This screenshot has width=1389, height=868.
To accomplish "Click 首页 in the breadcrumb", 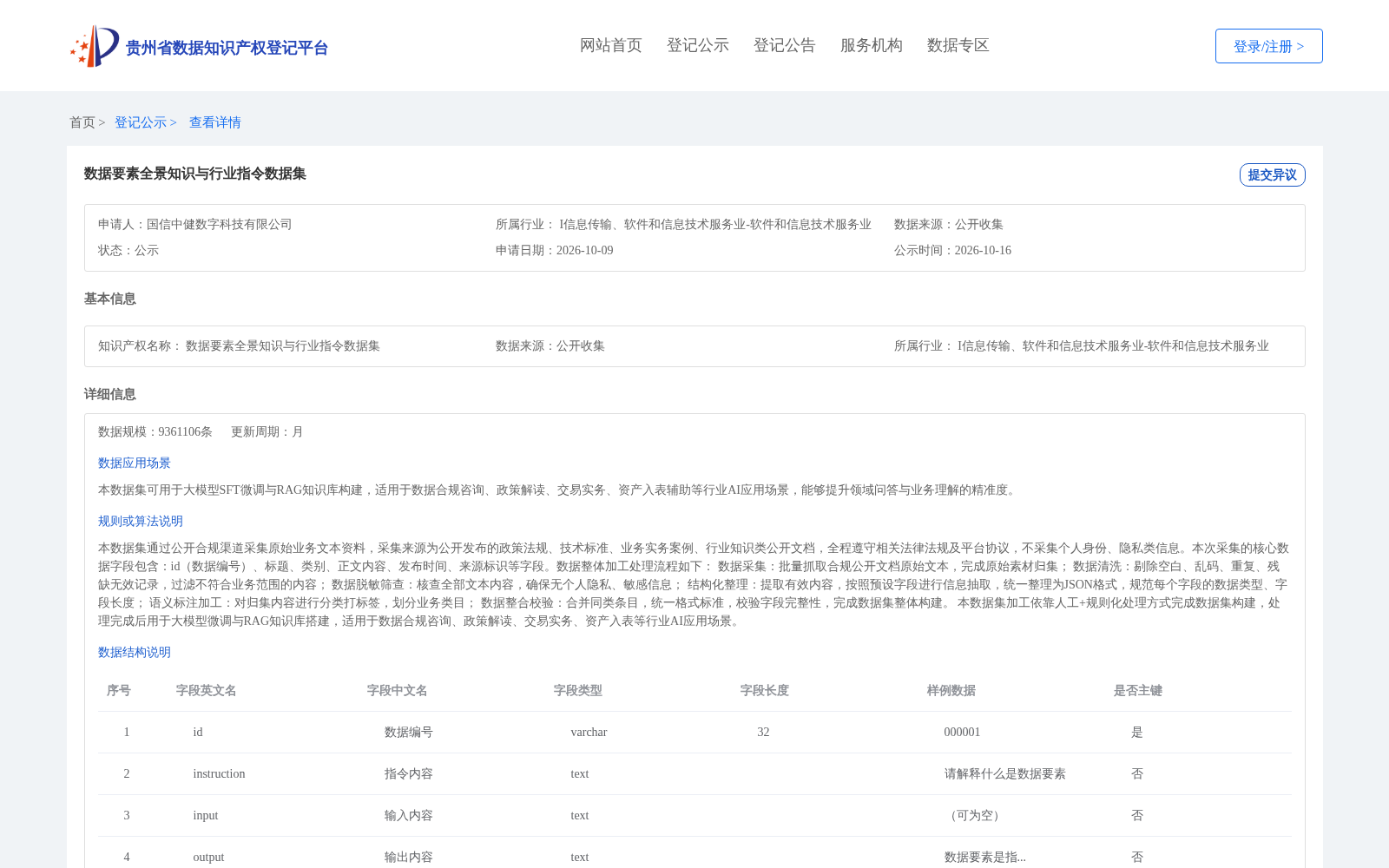I will tap(82, 122).
